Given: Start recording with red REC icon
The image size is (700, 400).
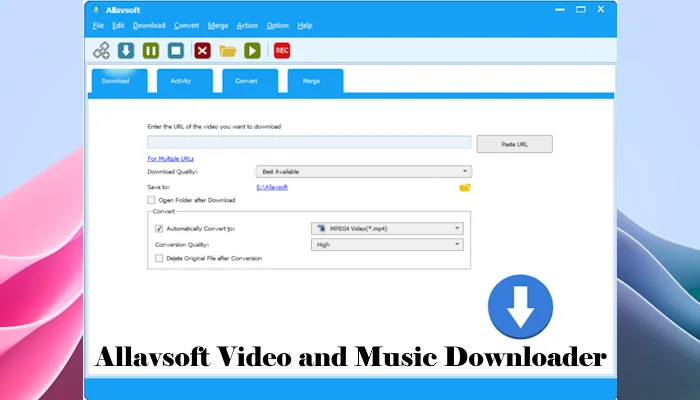Looking at the screenshot, I should point(282,50).
